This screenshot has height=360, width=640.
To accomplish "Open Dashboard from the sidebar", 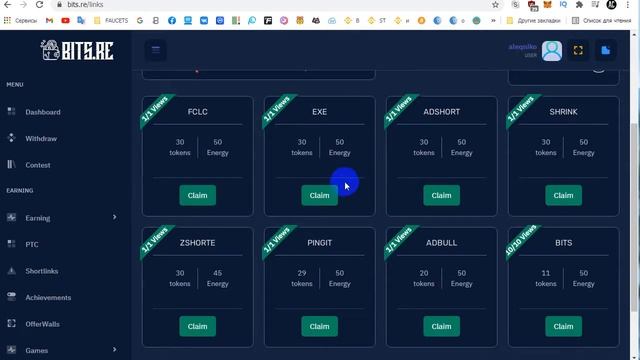I will click(43, 112).
